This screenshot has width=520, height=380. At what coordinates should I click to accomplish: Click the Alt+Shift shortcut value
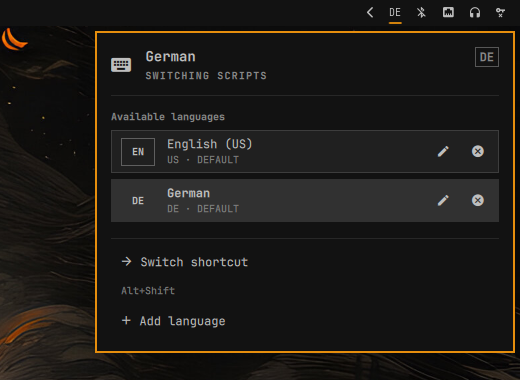click(x=148, y=291)
